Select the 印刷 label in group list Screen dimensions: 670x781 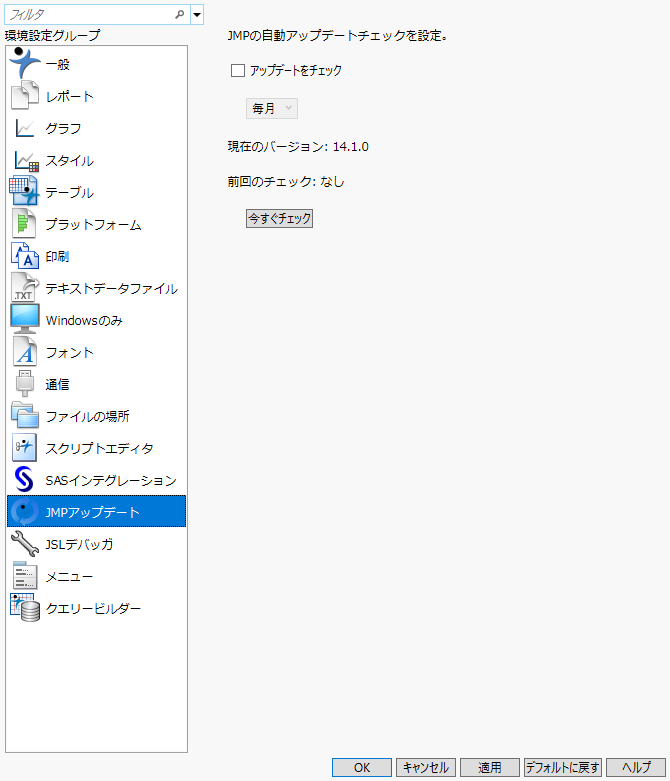click(57, 257)
